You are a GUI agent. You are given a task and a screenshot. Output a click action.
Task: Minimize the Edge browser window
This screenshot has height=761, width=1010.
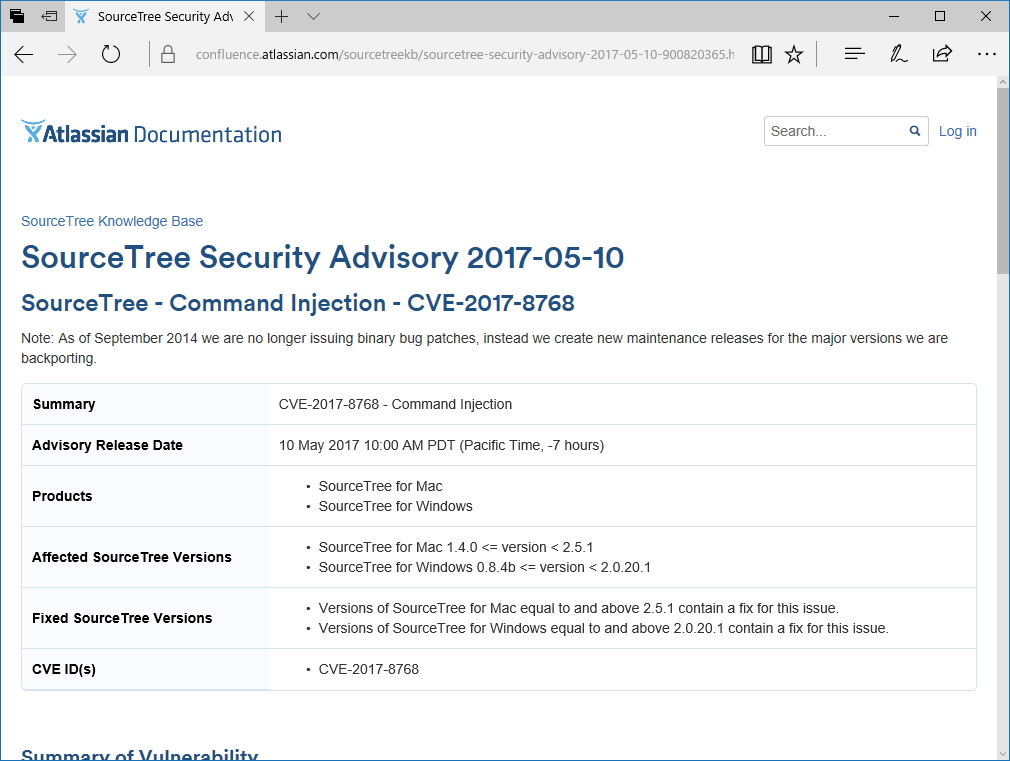(x=893, y=16)
